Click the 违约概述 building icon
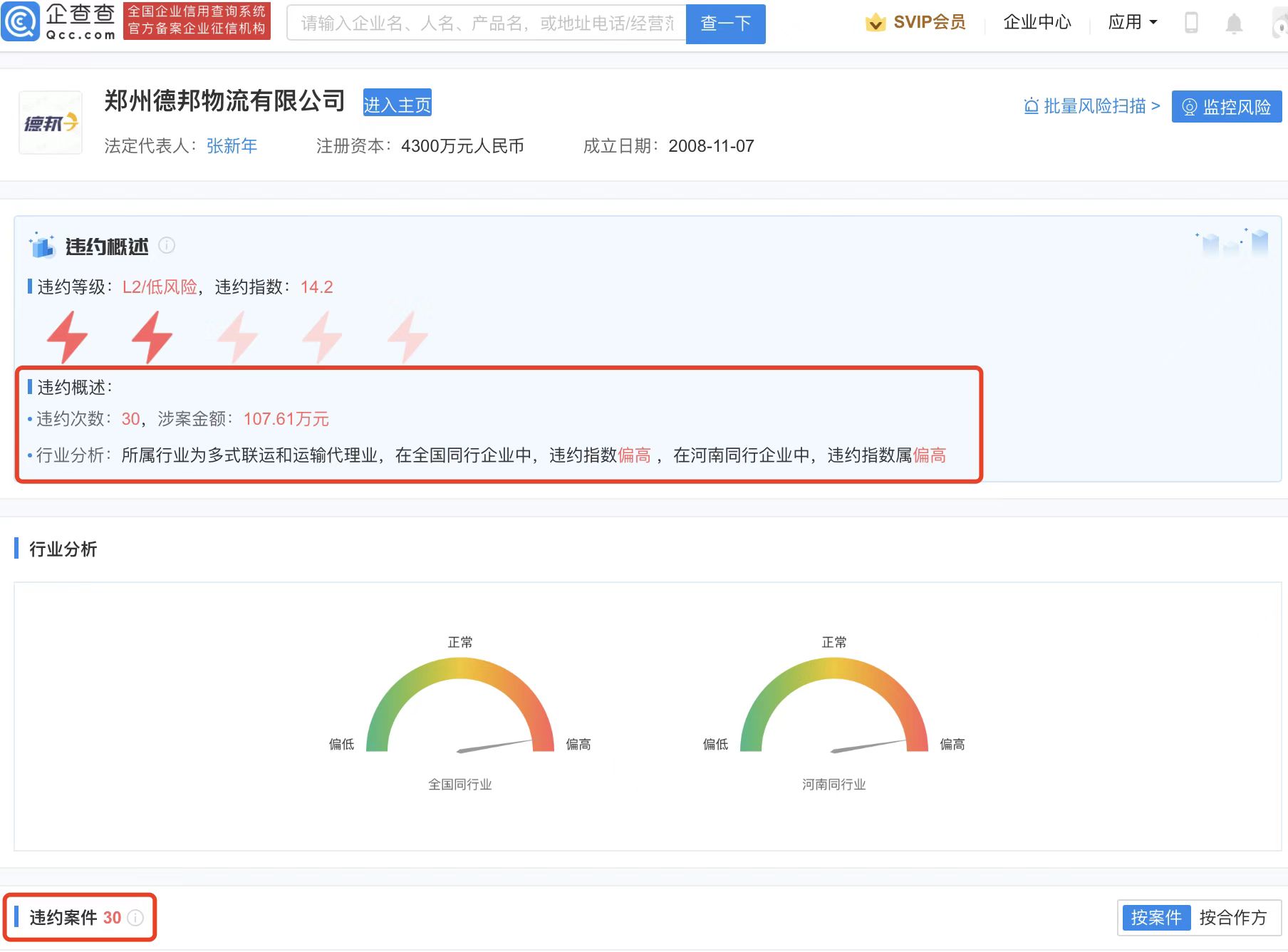 click(x=42, y=244)
